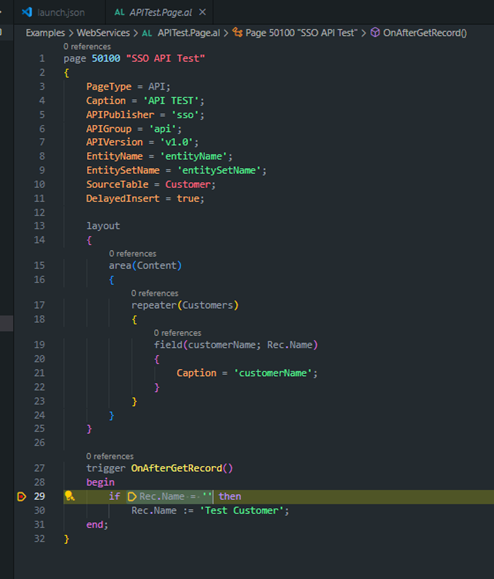Viewport: 494px width, 579px height.
Task: Open 0 references lens above area(Content)
Action: (133, 254)
